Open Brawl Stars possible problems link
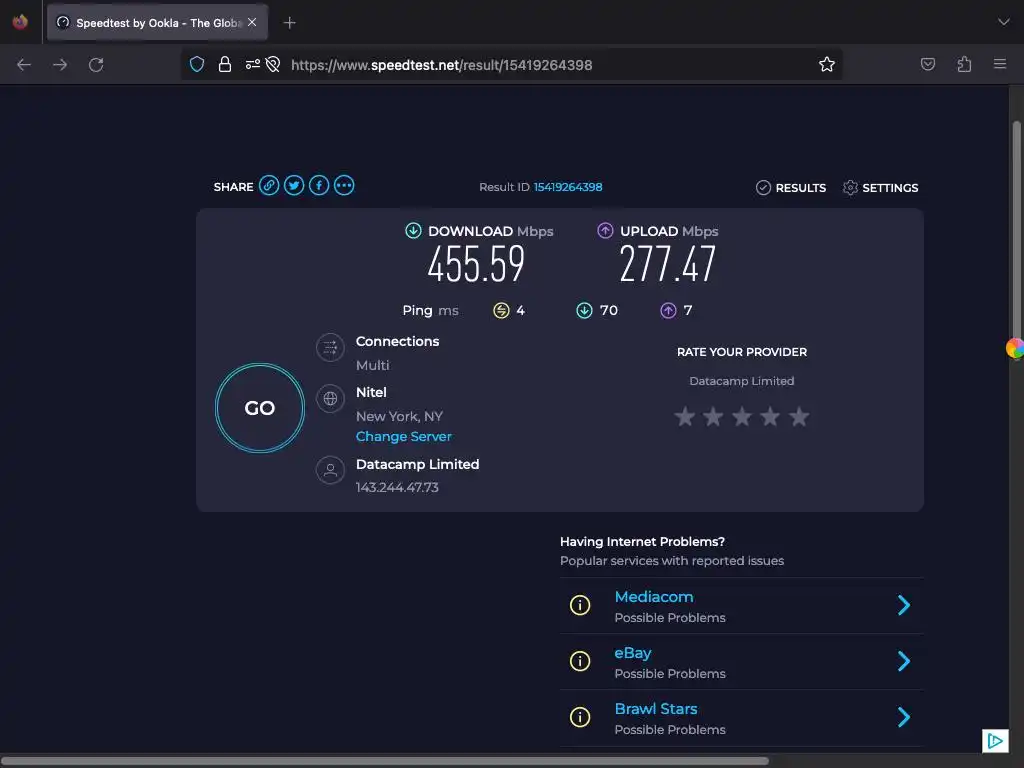This screenshot has height=768, width=1024. click(x=656, y=709)
